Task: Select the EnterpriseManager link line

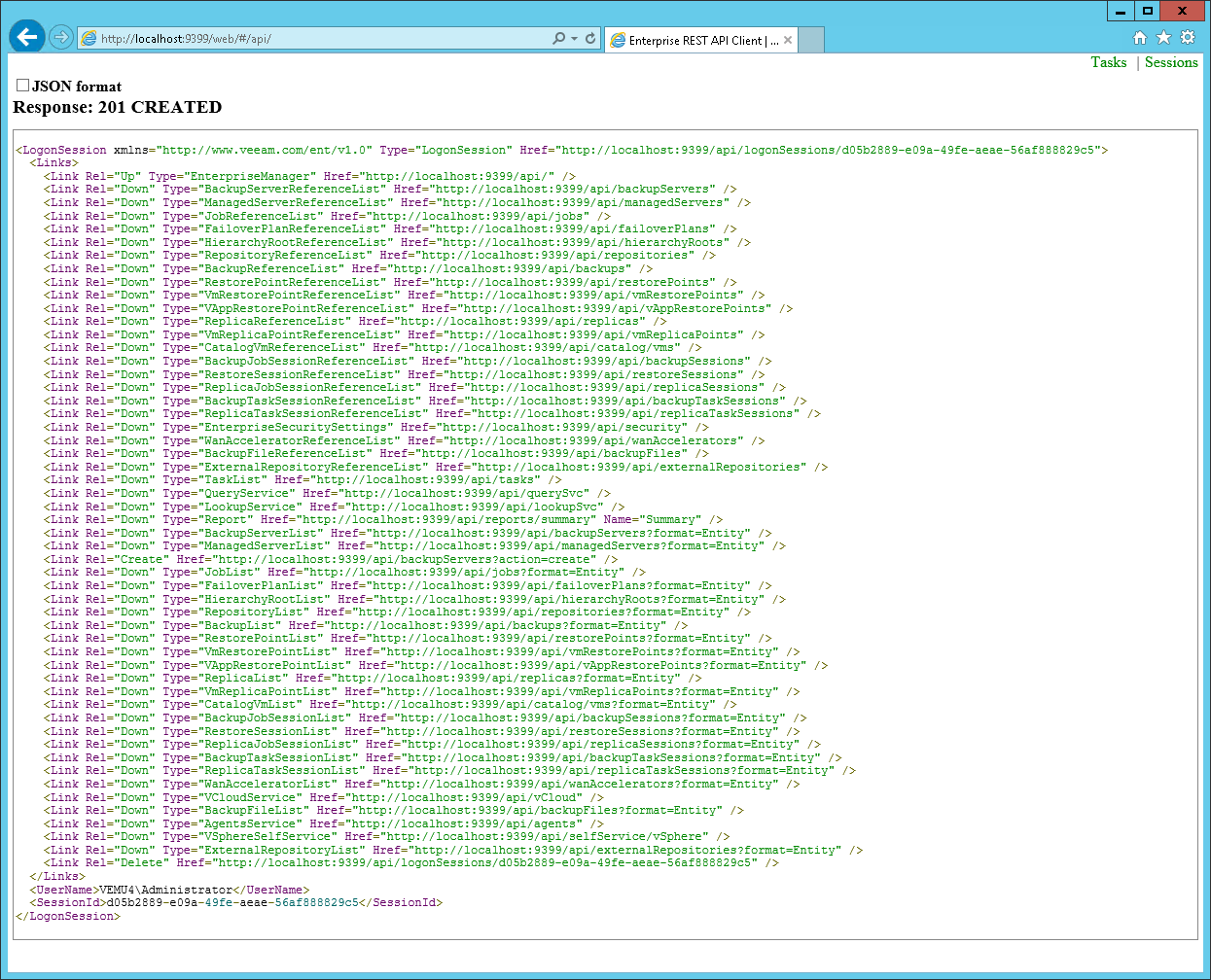Action: [x=310, y=176]
